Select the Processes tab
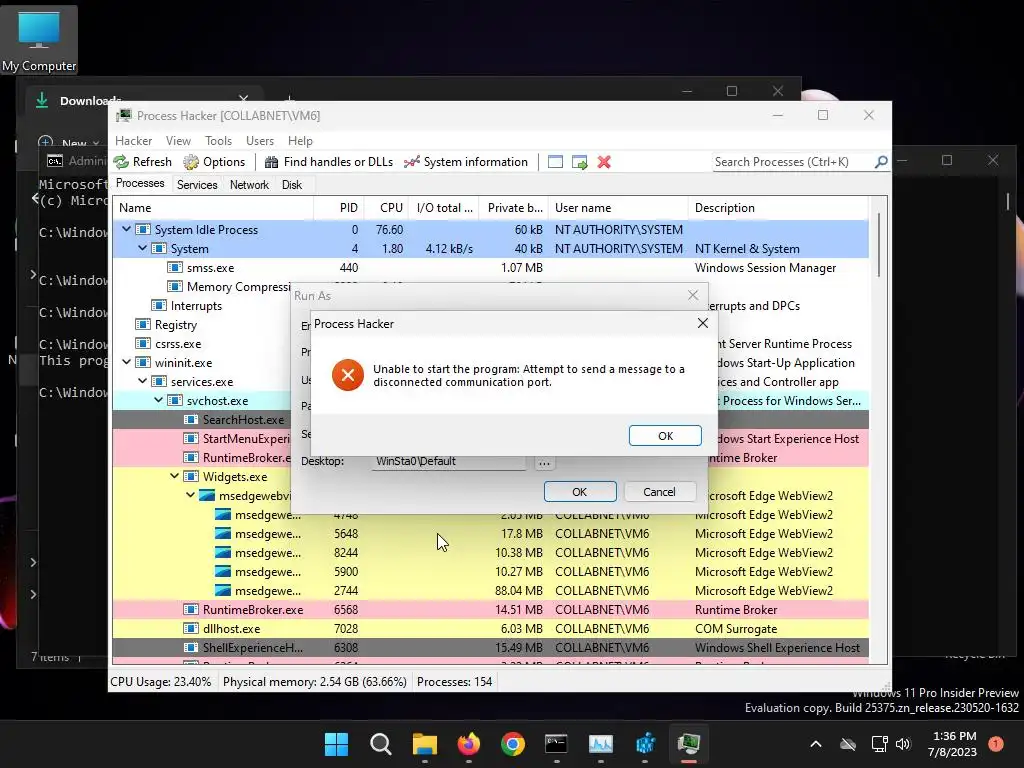The width and height of the screenshot is (1024, 768). coord(140,184)
